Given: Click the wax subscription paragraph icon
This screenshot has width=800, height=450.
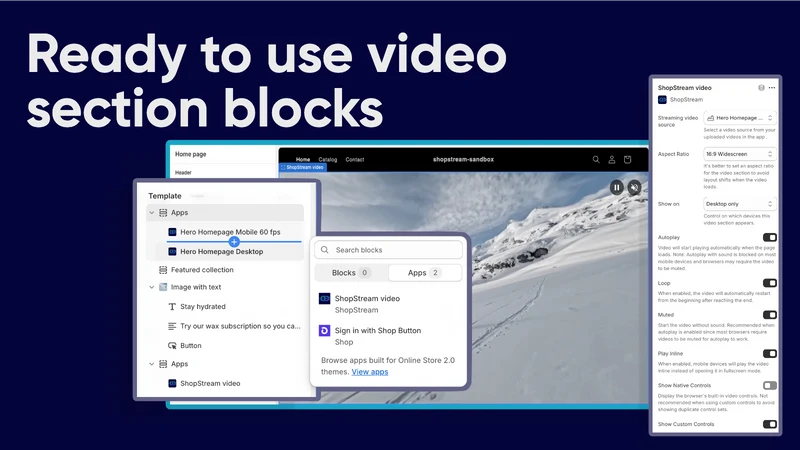Looking at the screenshot, I should [172, 326].
